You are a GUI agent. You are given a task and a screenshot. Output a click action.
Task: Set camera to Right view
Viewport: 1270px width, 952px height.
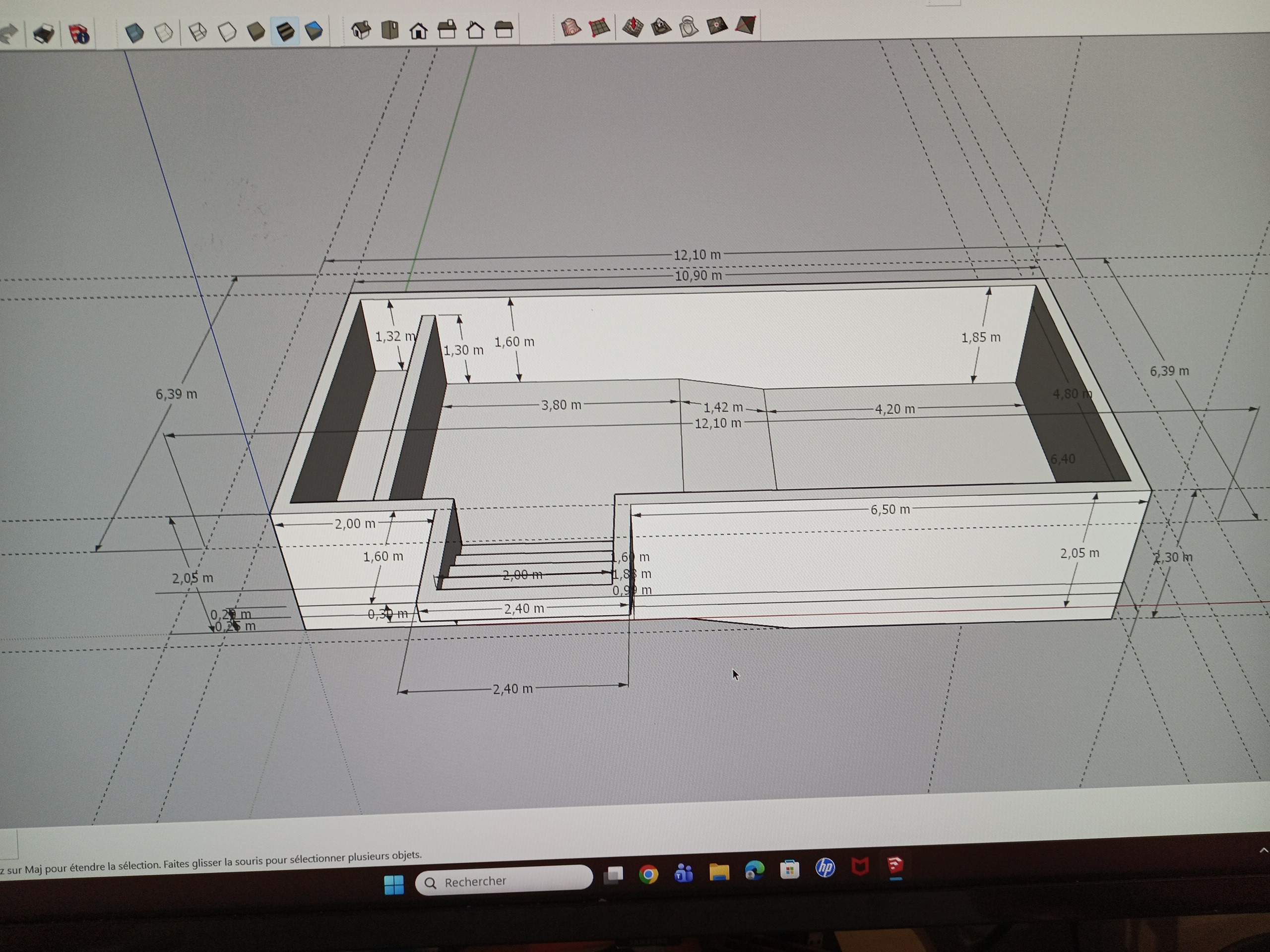(446, 29)
